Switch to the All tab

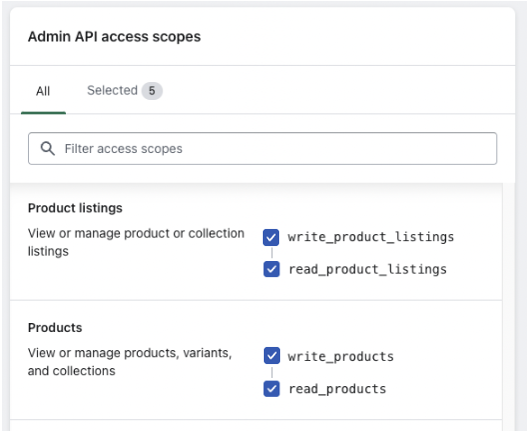[x=43, y=91]
